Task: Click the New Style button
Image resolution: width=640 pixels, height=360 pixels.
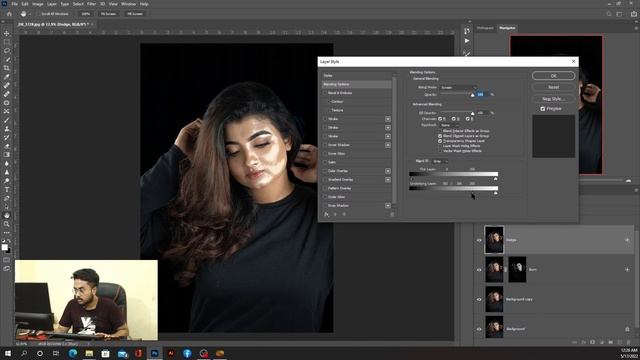Action: [x=553, y=98]
